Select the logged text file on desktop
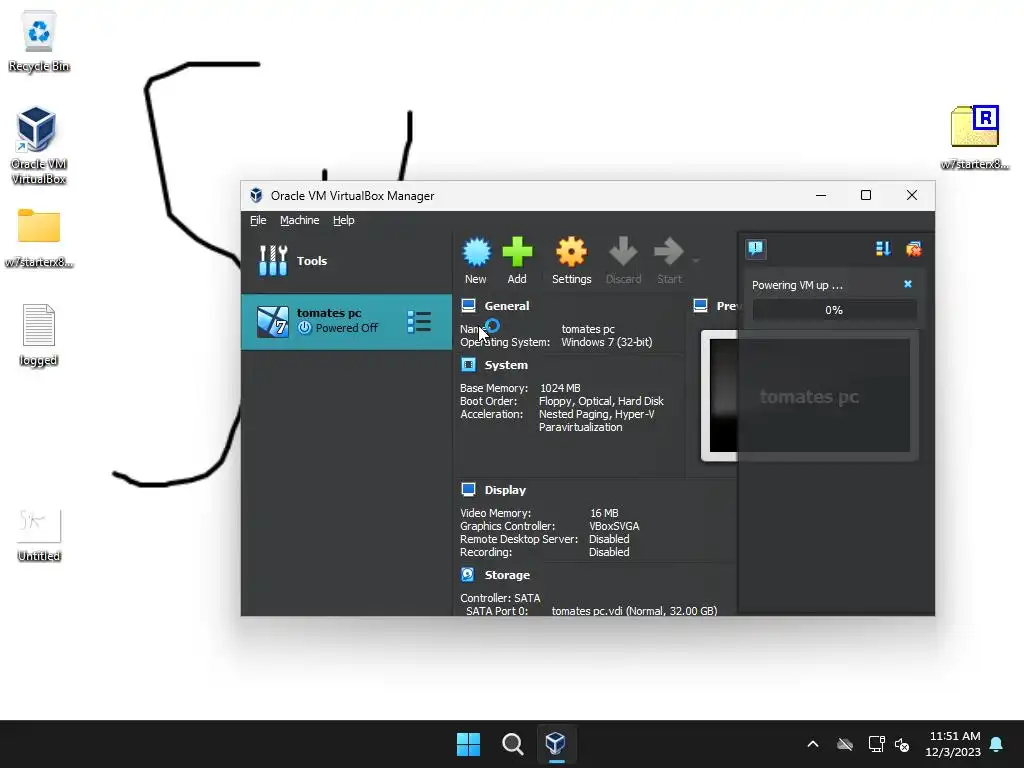The height and width of the screenshot is (768, 1024). [39, 335]
